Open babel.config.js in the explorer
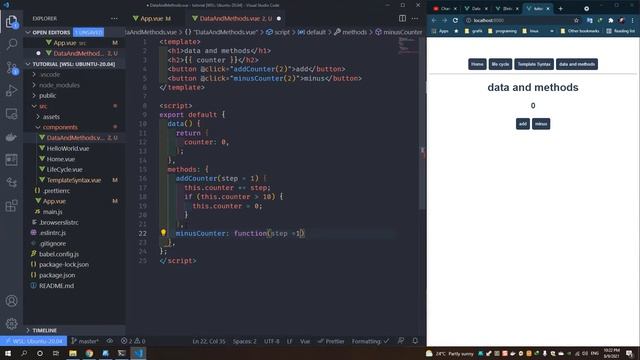 coord(59,254)
